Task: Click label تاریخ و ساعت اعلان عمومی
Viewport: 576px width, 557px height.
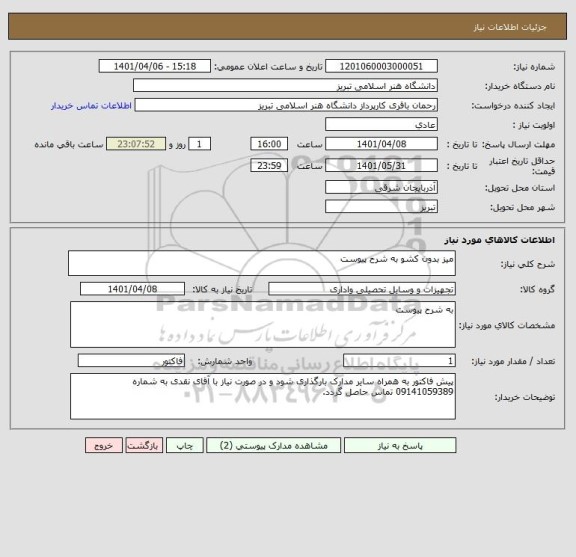Action: (x=269, y=67)
